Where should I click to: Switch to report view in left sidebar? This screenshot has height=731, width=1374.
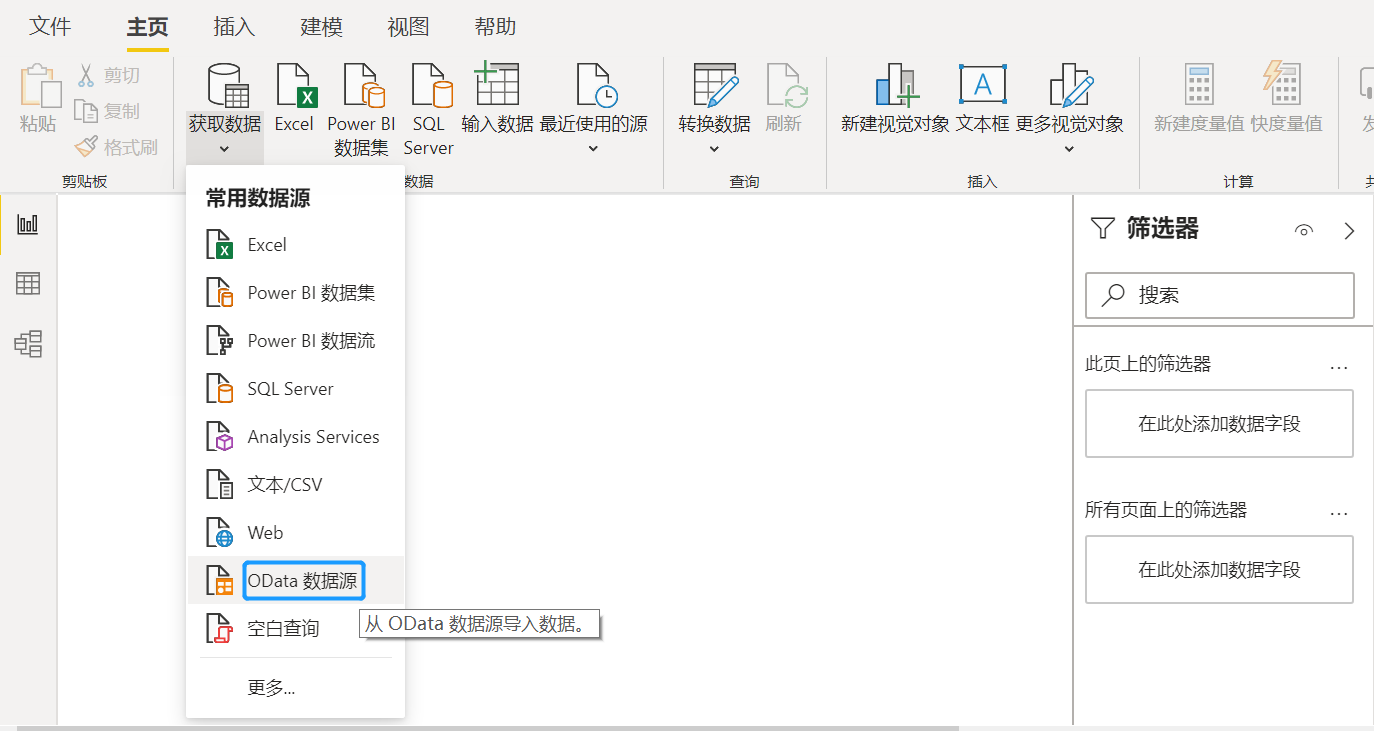[x=28, y=224]
